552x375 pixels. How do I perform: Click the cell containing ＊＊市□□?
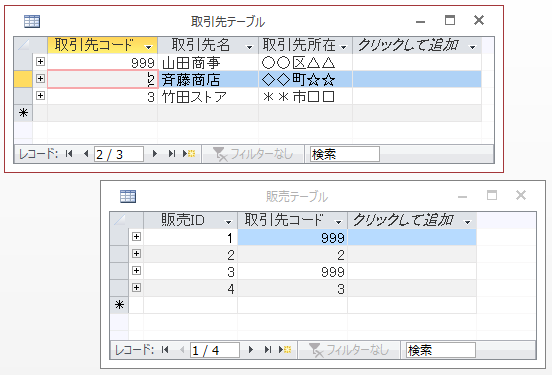click(306, 96)
